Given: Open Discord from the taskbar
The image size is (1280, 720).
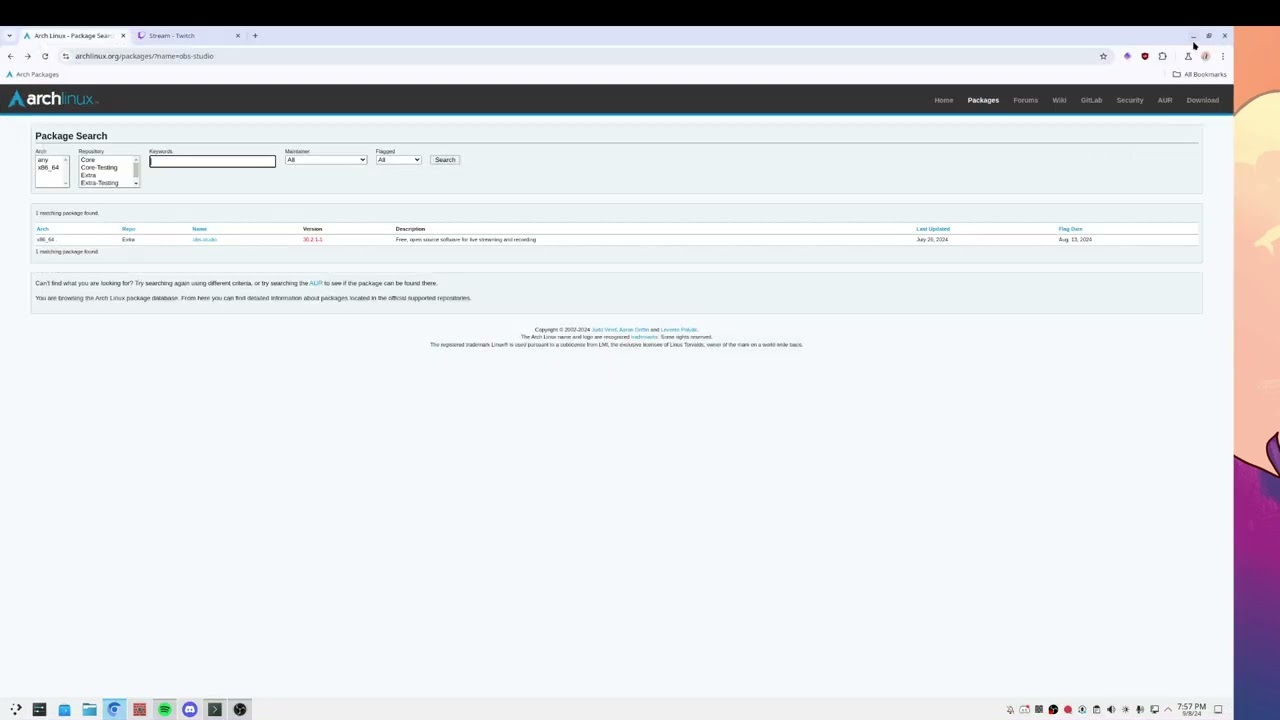Looking at the screenshot, I should [x=189, y=709].
